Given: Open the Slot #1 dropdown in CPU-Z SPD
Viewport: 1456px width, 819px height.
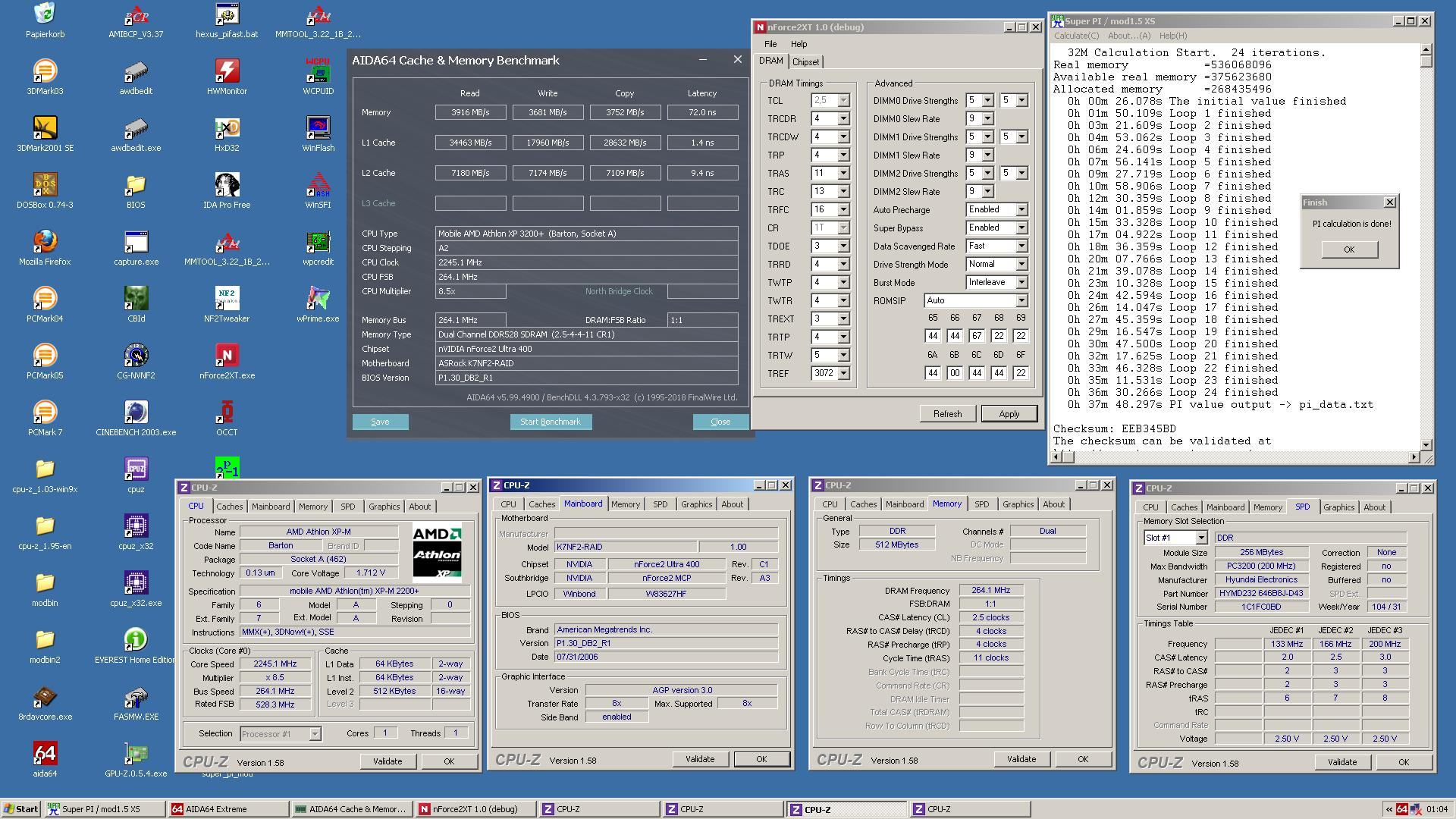Looking at the screenshot, I should (1201, 538).
